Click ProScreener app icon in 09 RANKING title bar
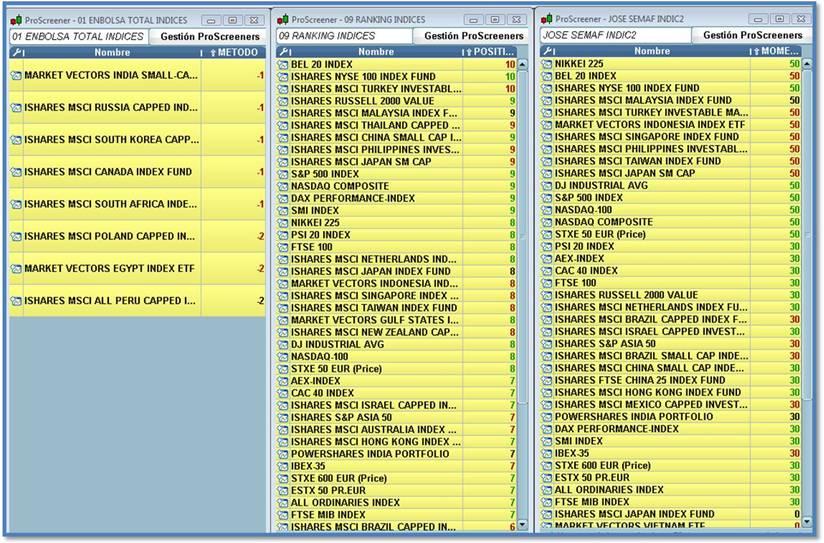The height and width of the screenshot is (543, 824). [x=283, y=19]
